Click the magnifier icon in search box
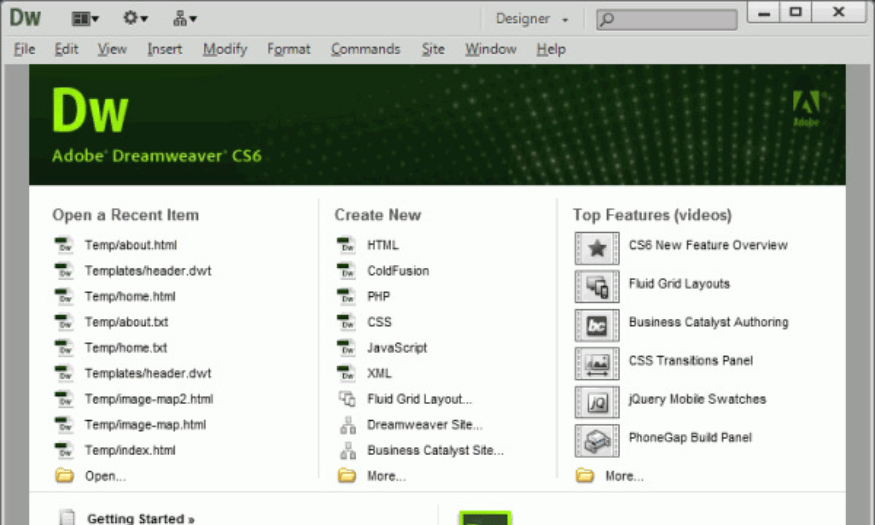Viewport: 875px width, 525px height. 607,20
